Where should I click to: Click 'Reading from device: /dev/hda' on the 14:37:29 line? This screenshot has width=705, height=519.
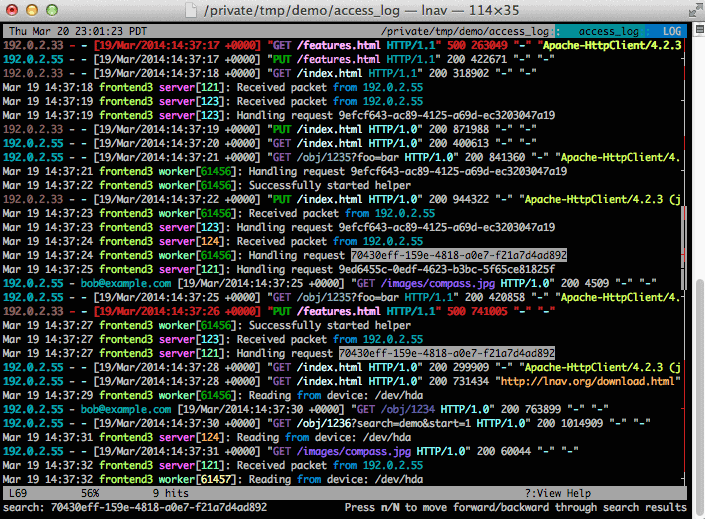point(336,395)
